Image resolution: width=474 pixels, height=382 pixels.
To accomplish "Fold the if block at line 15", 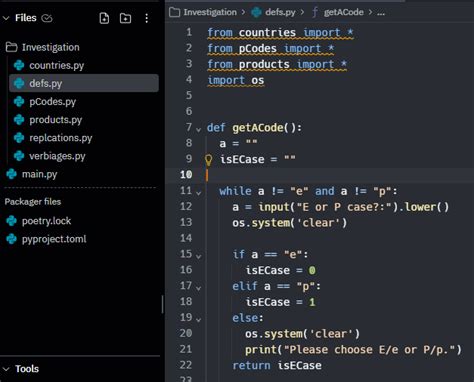I will [x=198, y=256].
